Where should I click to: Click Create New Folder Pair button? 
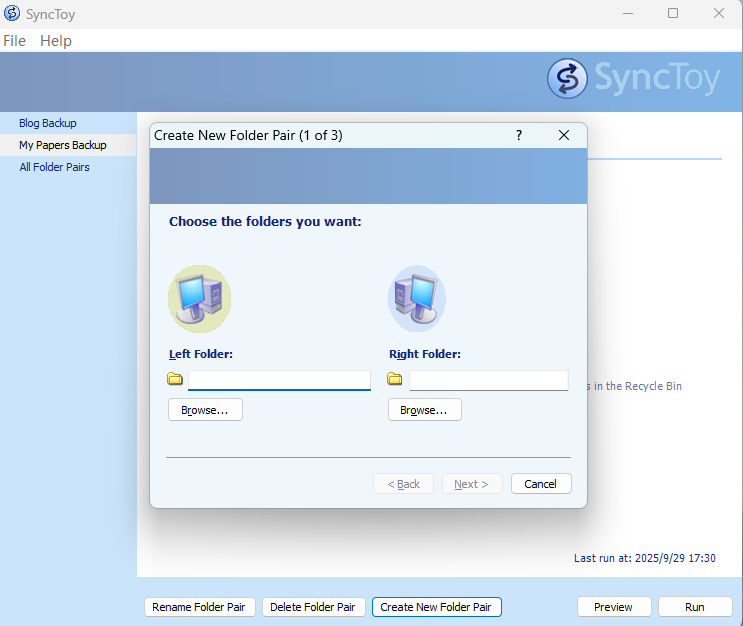tap(436, 607)
